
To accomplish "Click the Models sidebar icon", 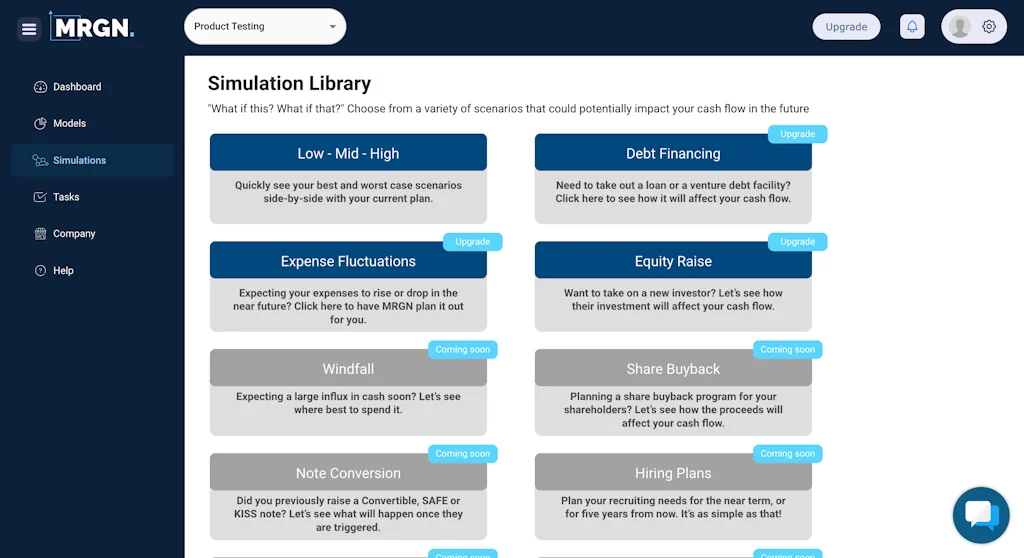I will 40,124.
